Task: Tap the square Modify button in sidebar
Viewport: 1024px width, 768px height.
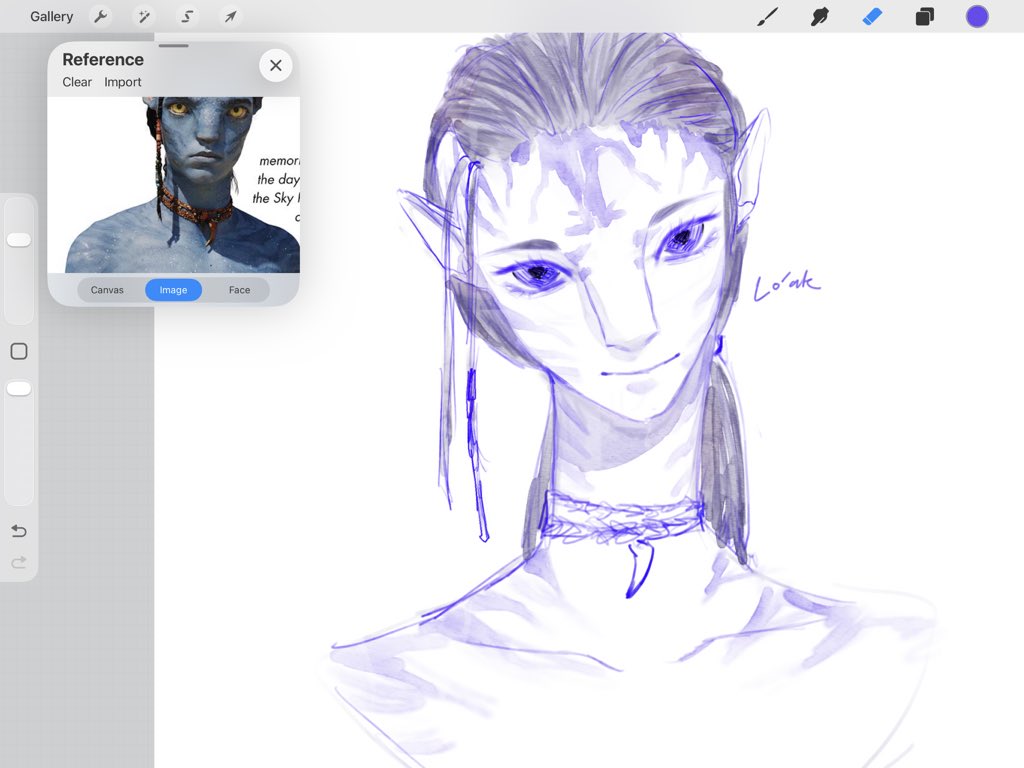Action: 19,351
